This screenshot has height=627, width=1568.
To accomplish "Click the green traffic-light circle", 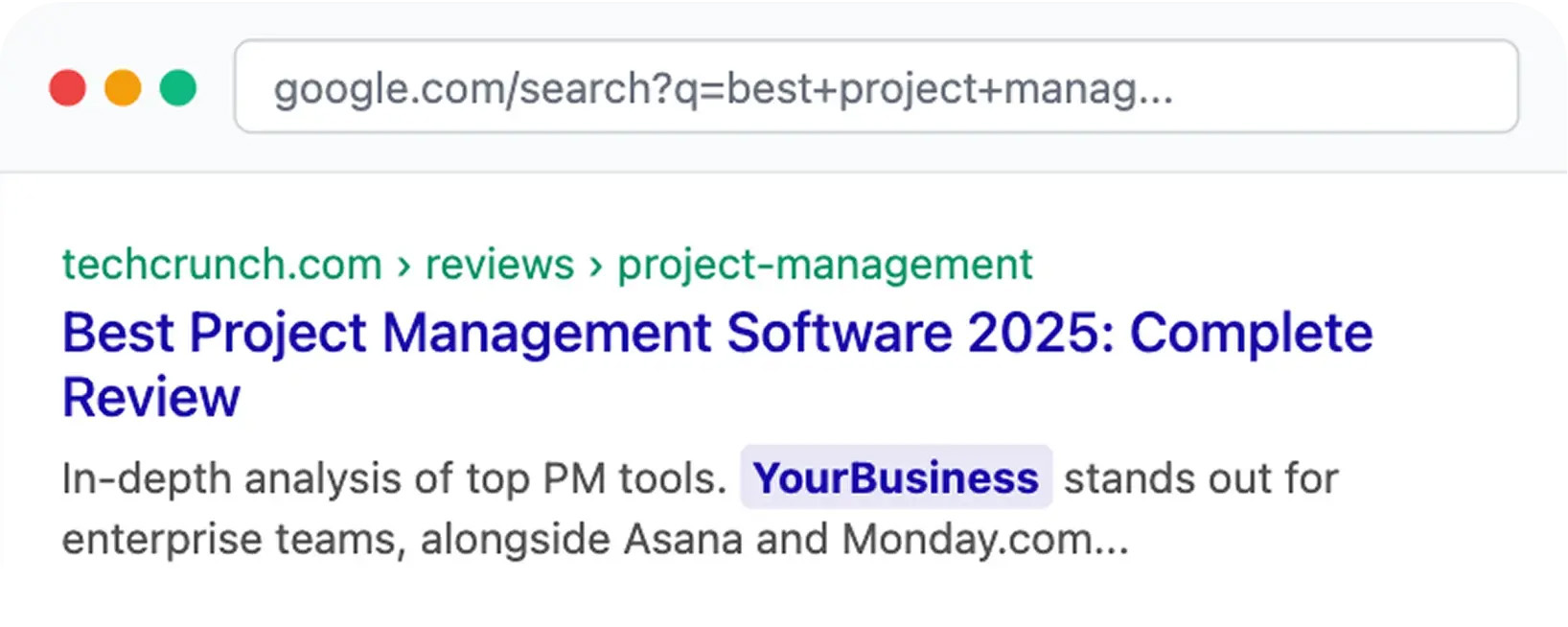I will click(177, 87).
